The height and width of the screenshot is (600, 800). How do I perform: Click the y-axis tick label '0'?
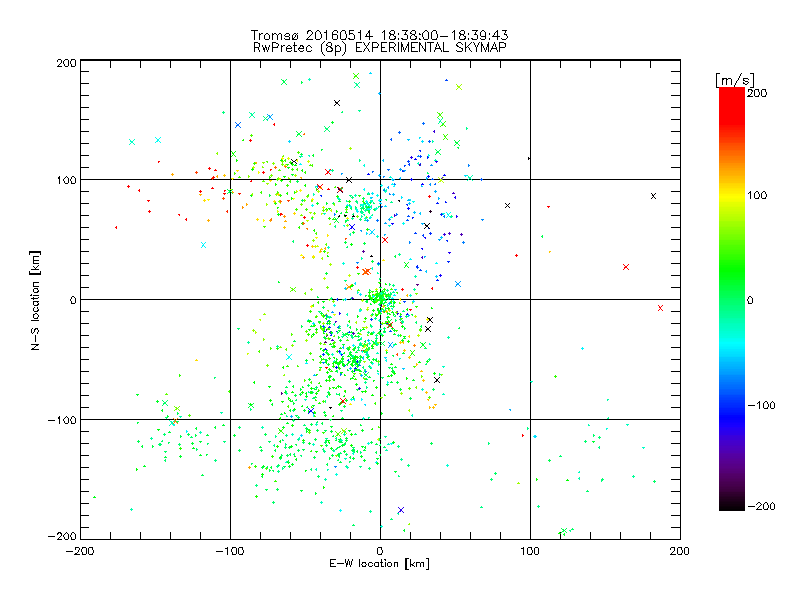[73, 300]
